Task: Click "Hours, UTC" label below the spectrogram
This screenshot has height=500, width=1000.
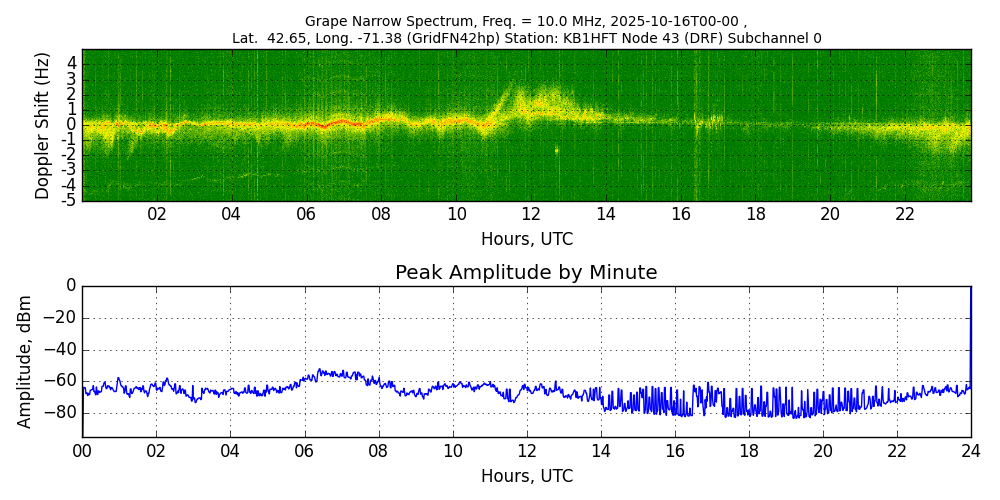Action: coord(526,240)
